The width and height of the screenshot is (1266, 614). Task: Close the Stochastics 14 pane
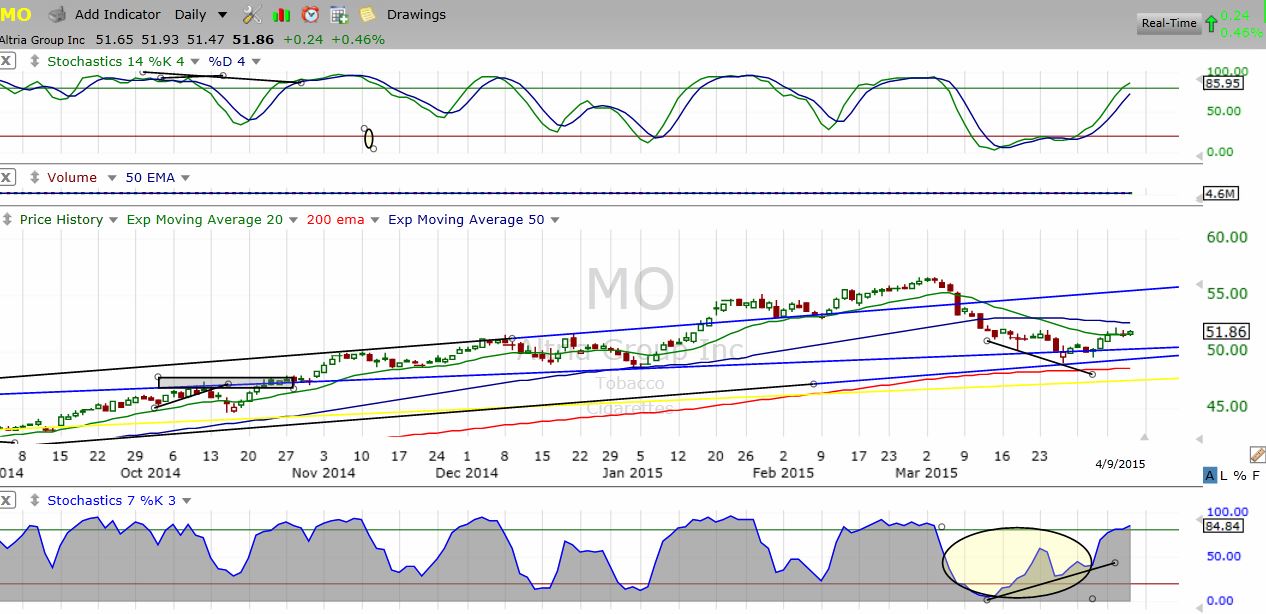coord(7,61)
